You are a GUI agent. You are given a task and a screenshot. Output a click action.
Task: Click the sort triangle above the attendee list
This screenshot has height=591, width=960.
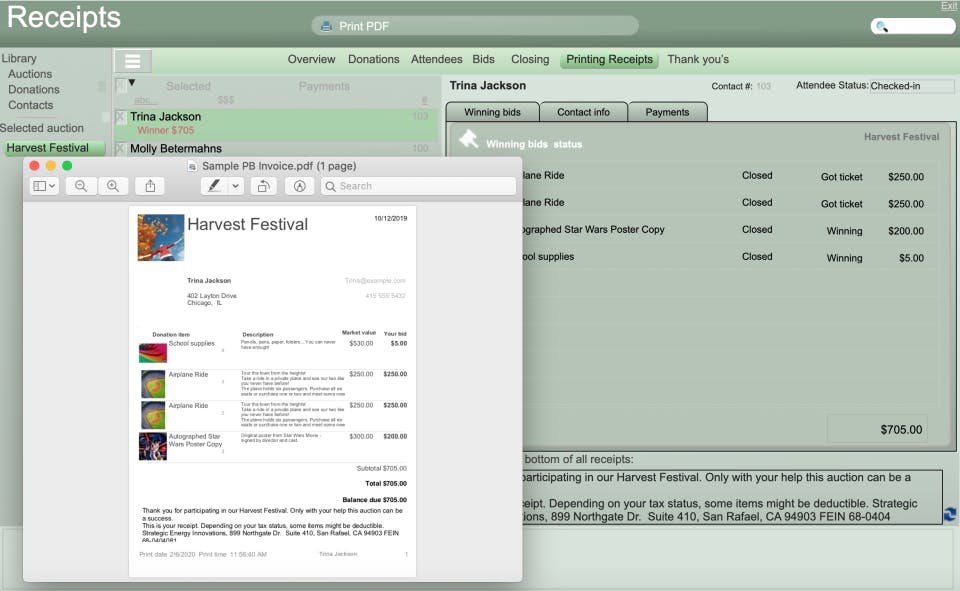[x=132, y=82]
